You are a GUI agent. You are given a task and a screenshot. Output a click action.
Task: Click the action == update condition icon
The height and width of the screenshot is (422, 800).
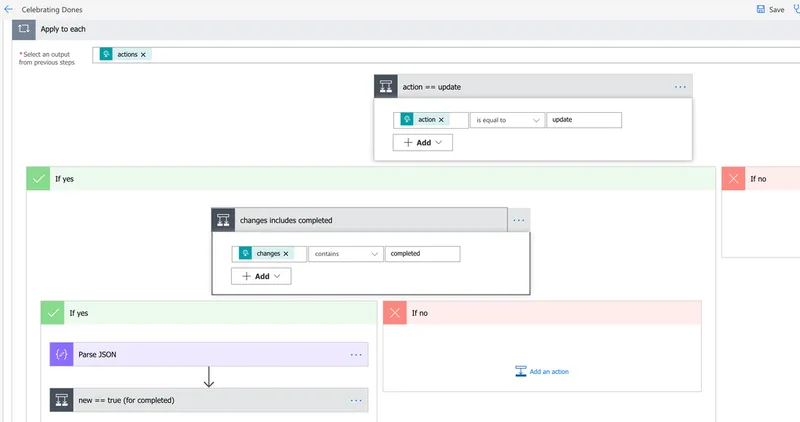386,87
